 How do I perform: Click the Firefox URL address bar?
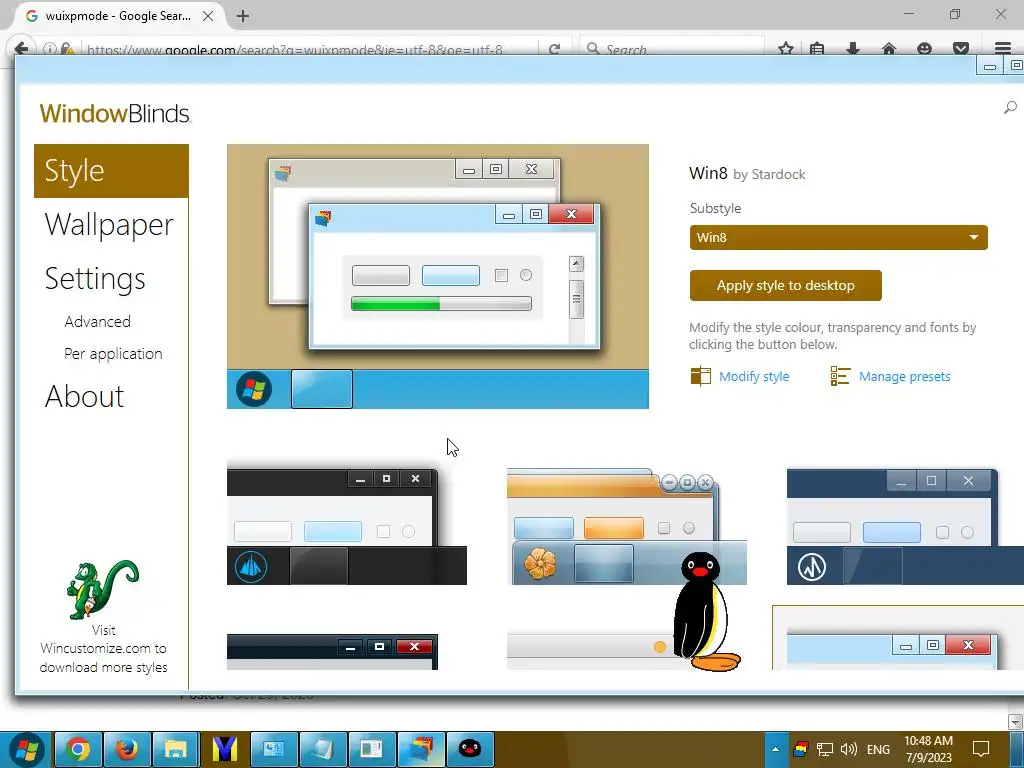point(295,50)
